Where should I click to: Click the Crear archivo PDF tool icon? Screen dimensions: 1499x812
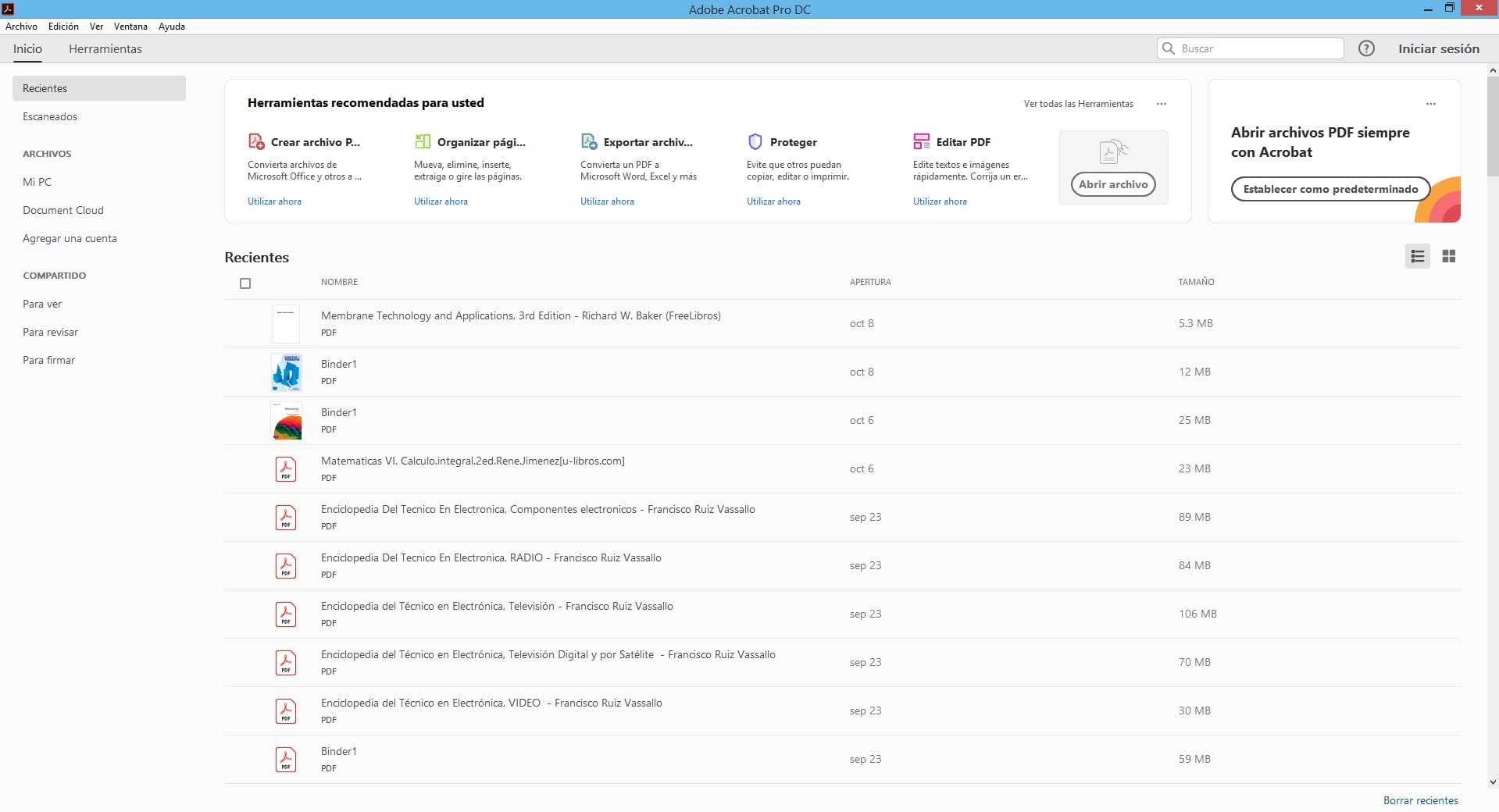click(x=256, y=141)
